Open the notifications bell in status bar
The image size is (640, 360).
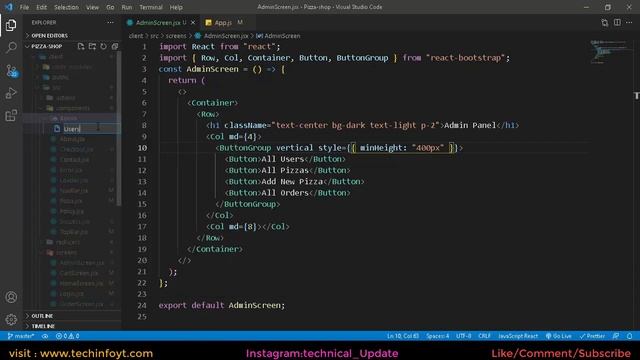629,336
